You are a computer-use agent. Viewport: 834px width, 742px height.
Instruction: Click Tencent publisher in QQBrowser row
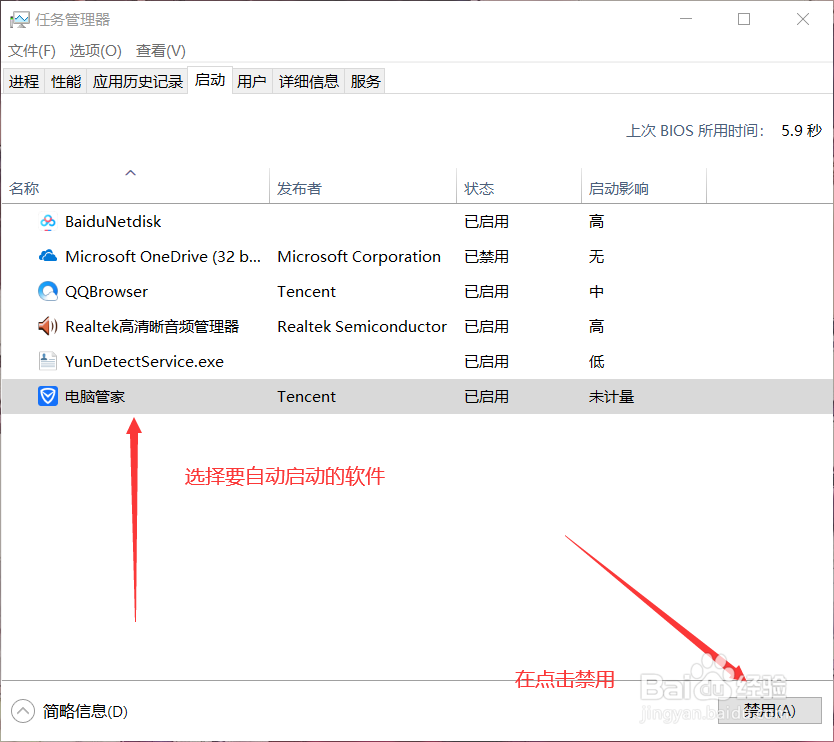click(306, 292)
